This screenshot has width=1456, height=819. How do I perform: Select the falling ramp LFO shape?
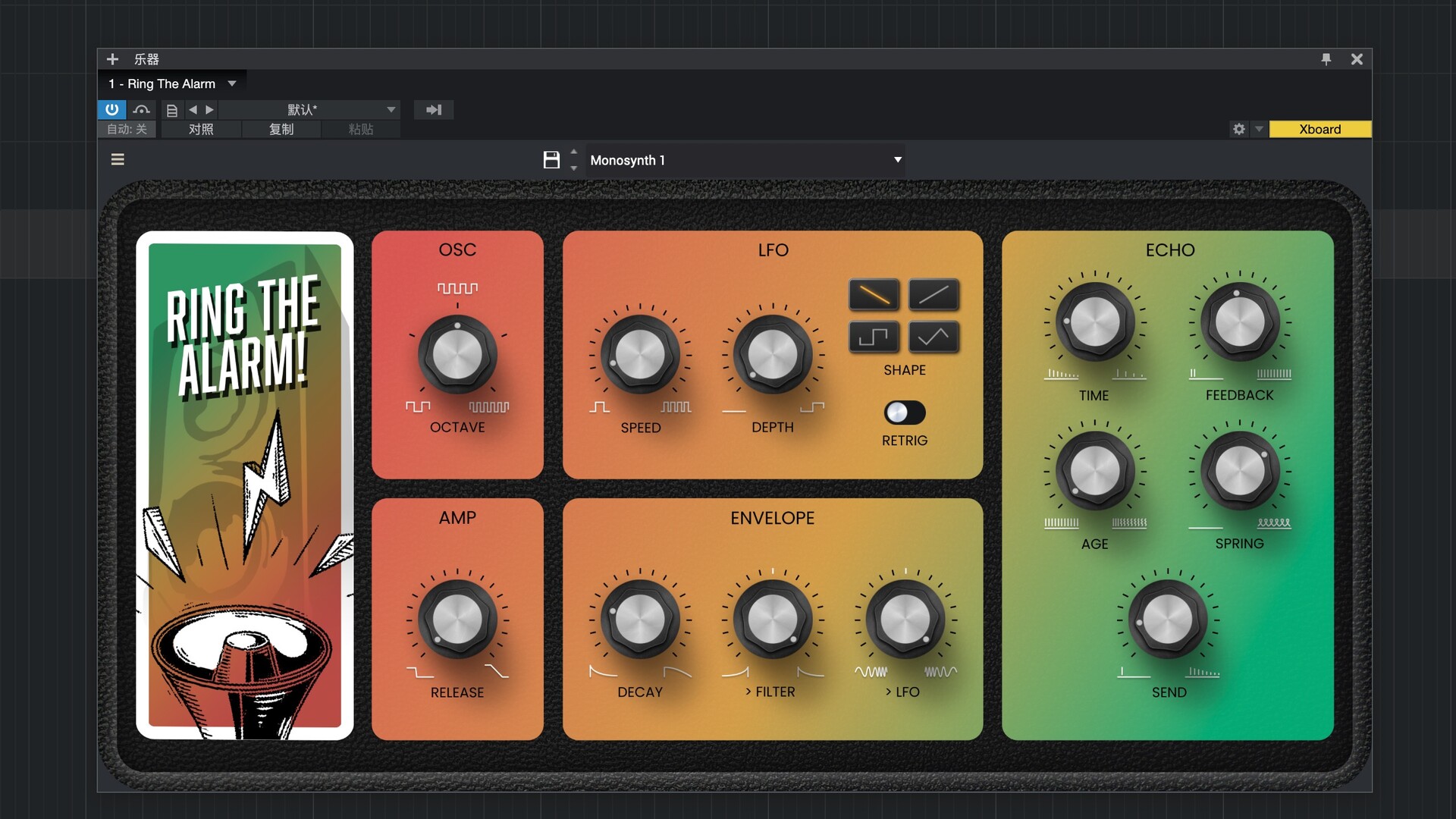[874, 295]
